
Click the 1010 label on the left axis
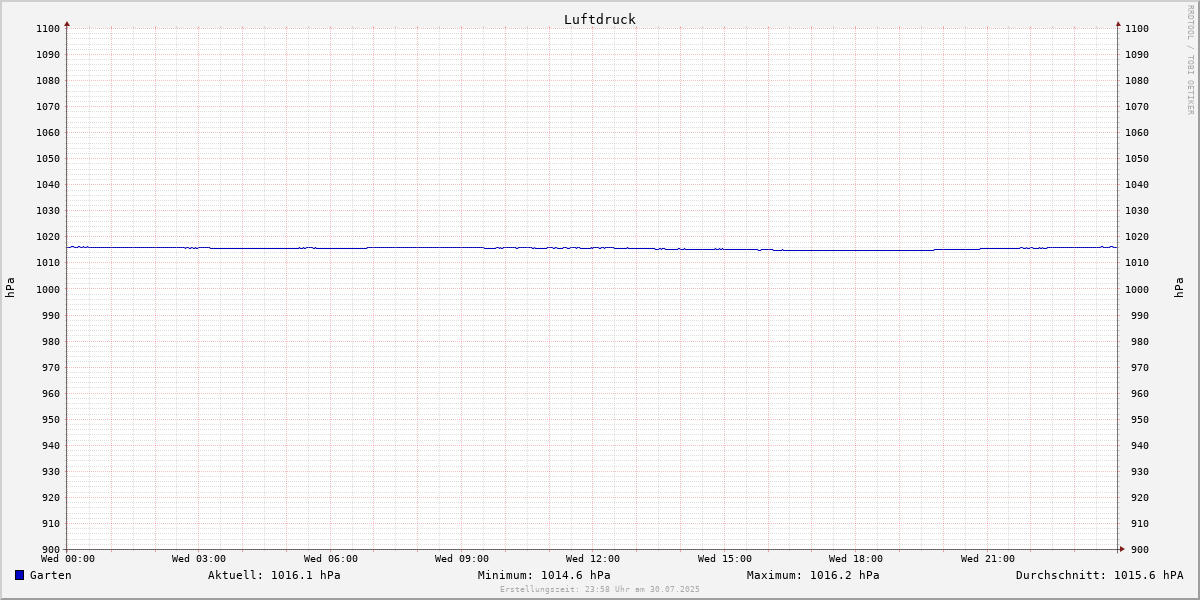click(x=48, y=263)
